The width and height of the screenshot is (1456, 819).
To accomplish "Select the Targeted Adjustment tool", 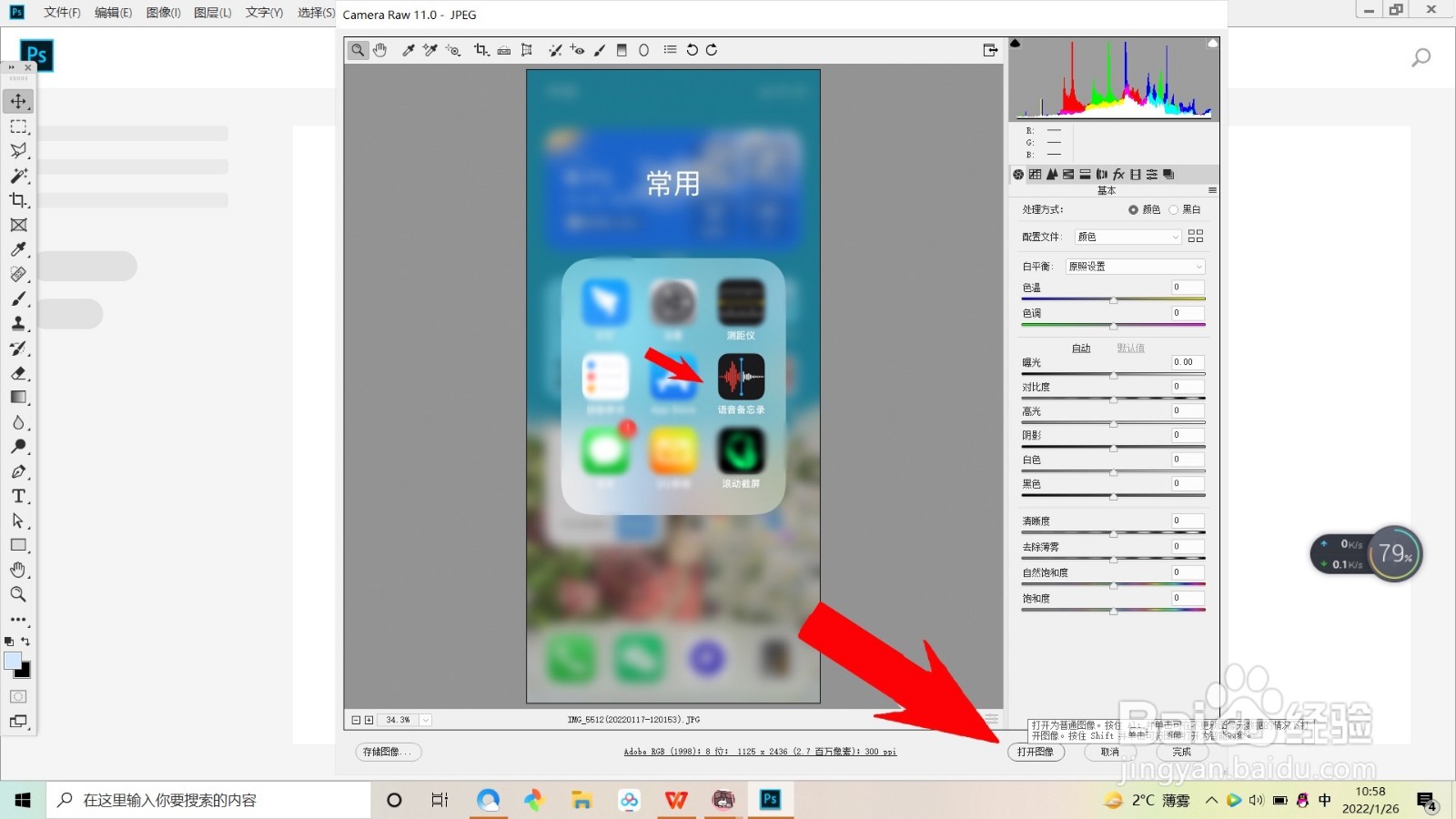I will [453, 50].
